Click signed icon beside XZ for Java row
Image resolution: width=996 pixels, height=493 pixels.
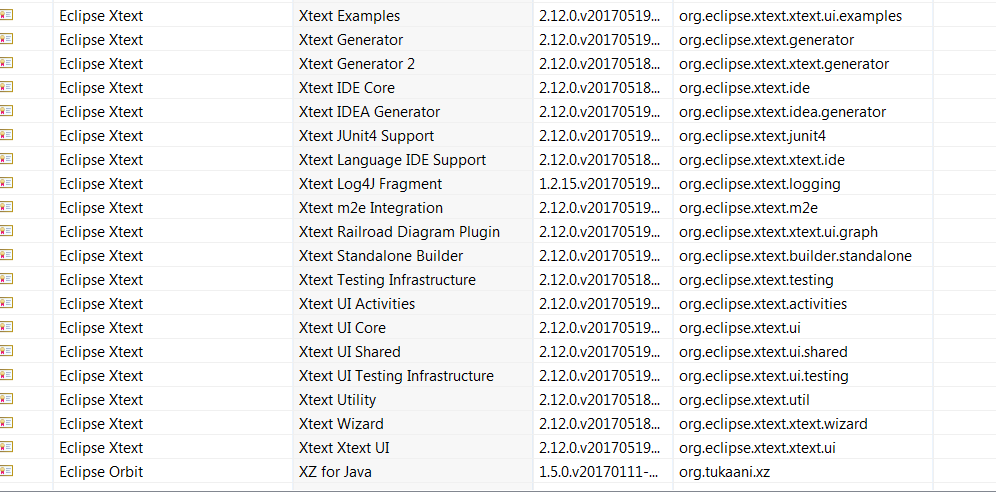[6, 471]
